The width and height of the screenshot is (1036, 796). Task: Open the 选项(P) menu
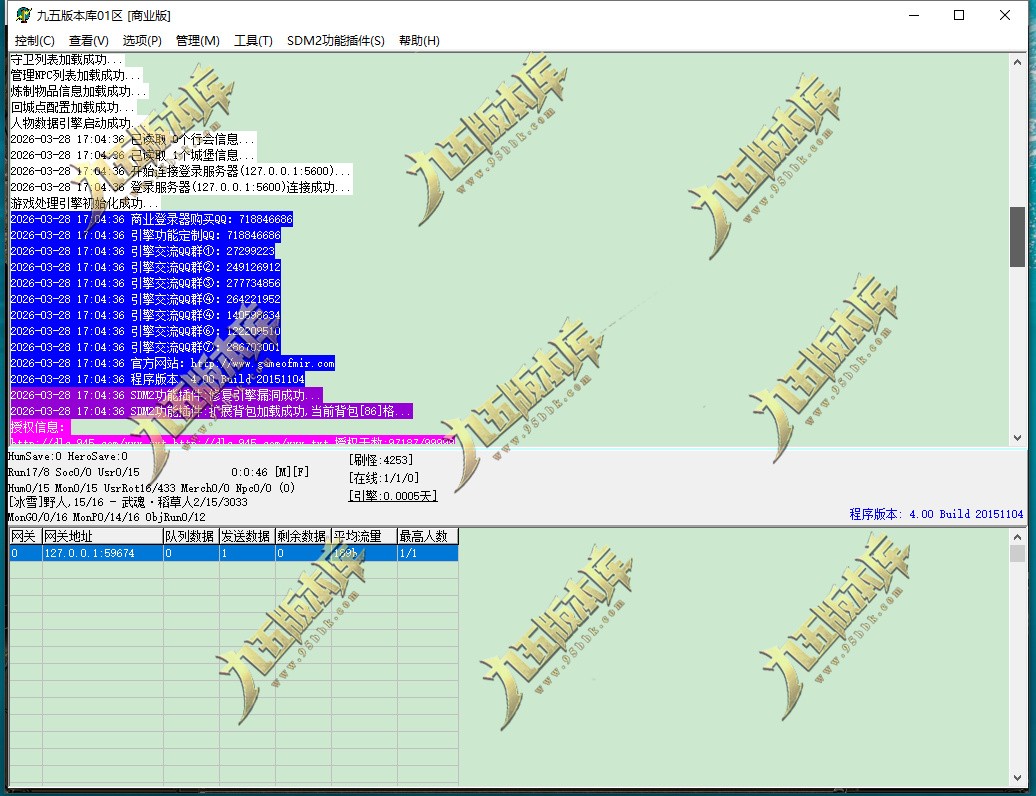click(142, 41)
